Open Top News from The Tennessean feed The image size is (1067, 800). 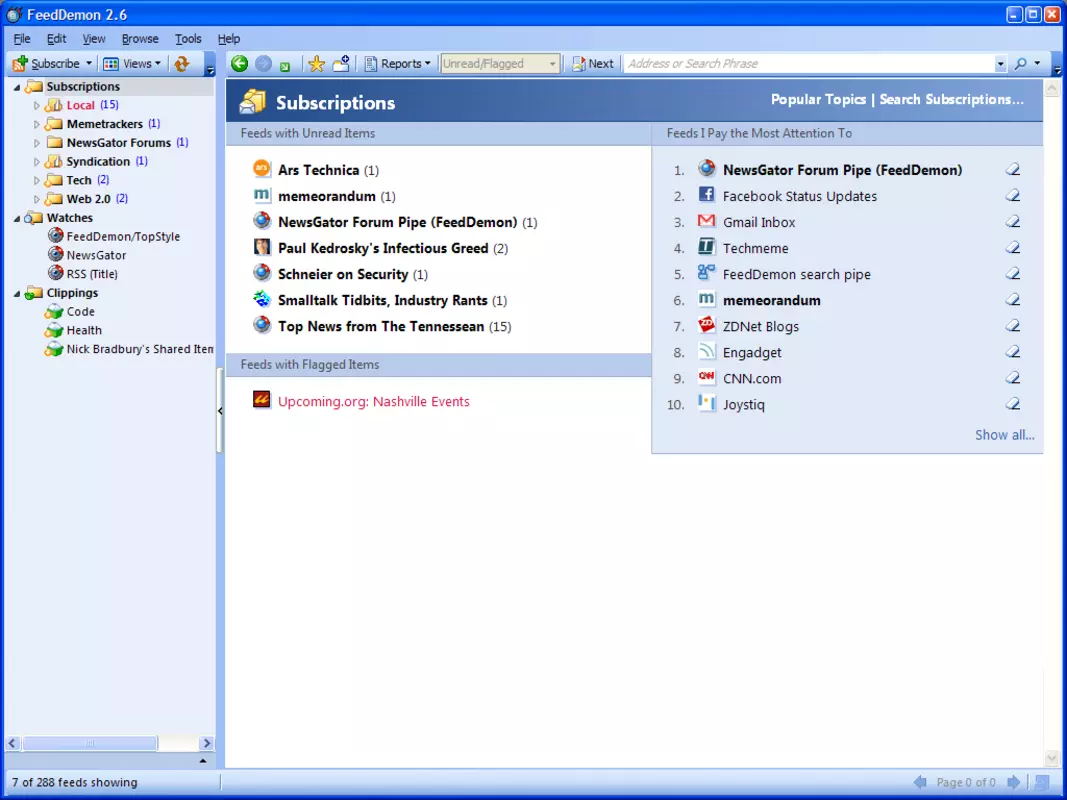click(x=381, y=327)
